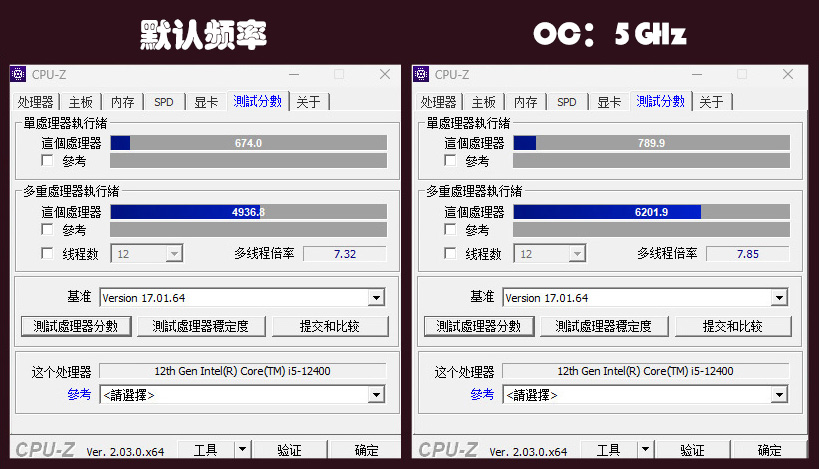Click multi-thread score bar 4936.8
This screenshot has width=819, height=469.
(249, 212)
